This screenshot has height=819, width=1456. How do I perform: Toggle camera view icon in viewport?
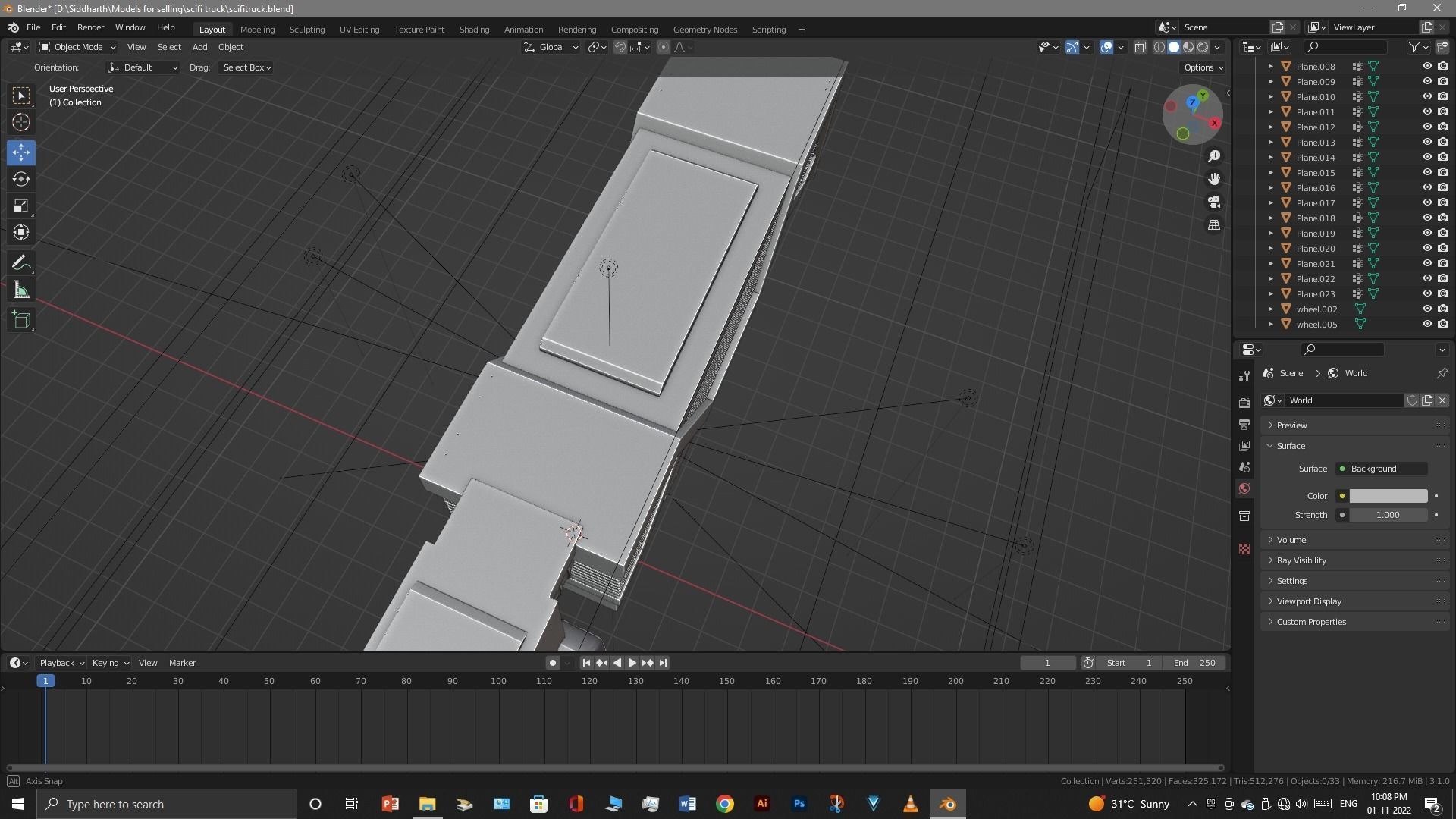click(1214, 202)
